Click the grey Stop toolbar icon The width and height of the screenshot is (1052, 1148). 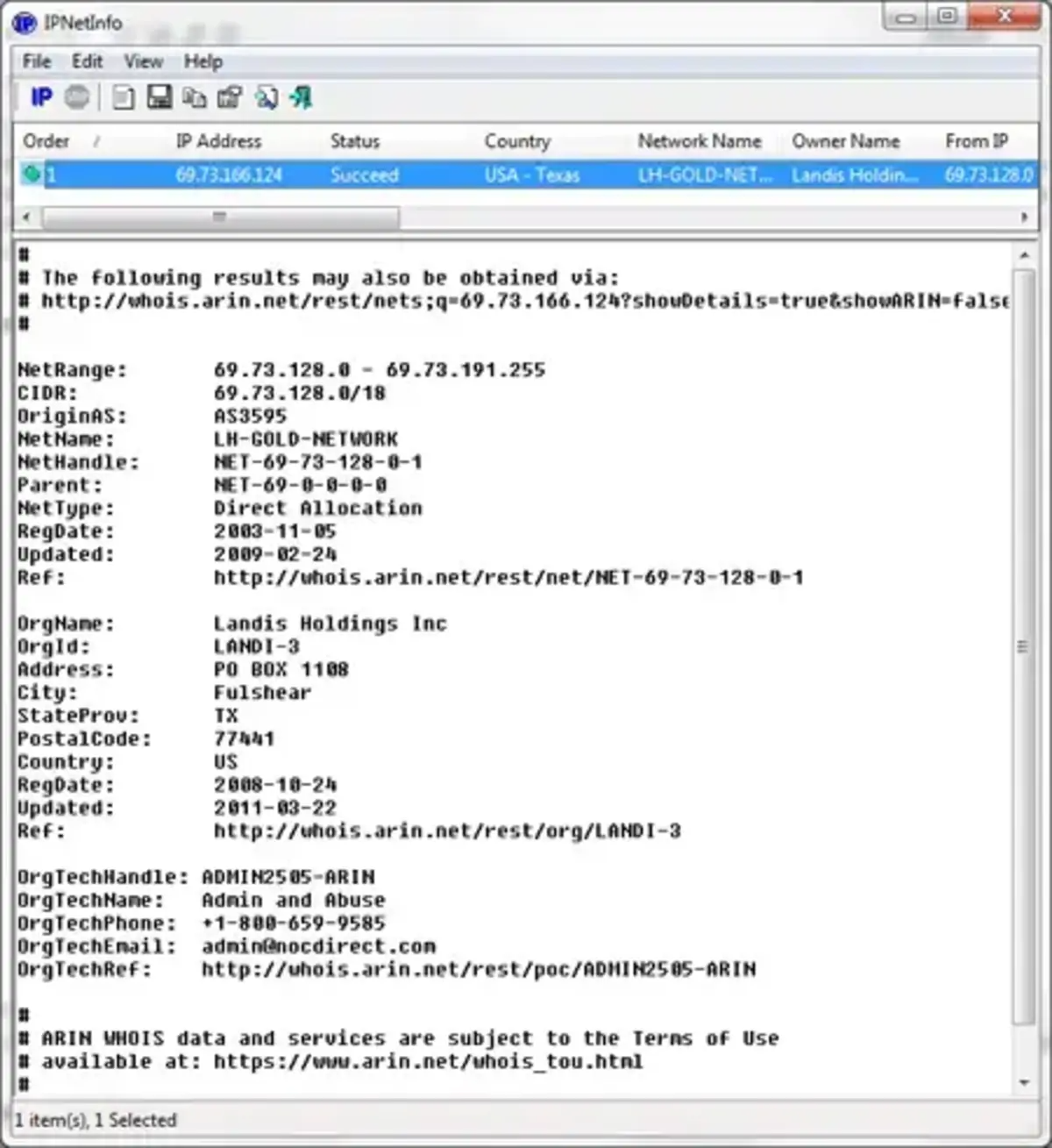click(x=77, y=97)
